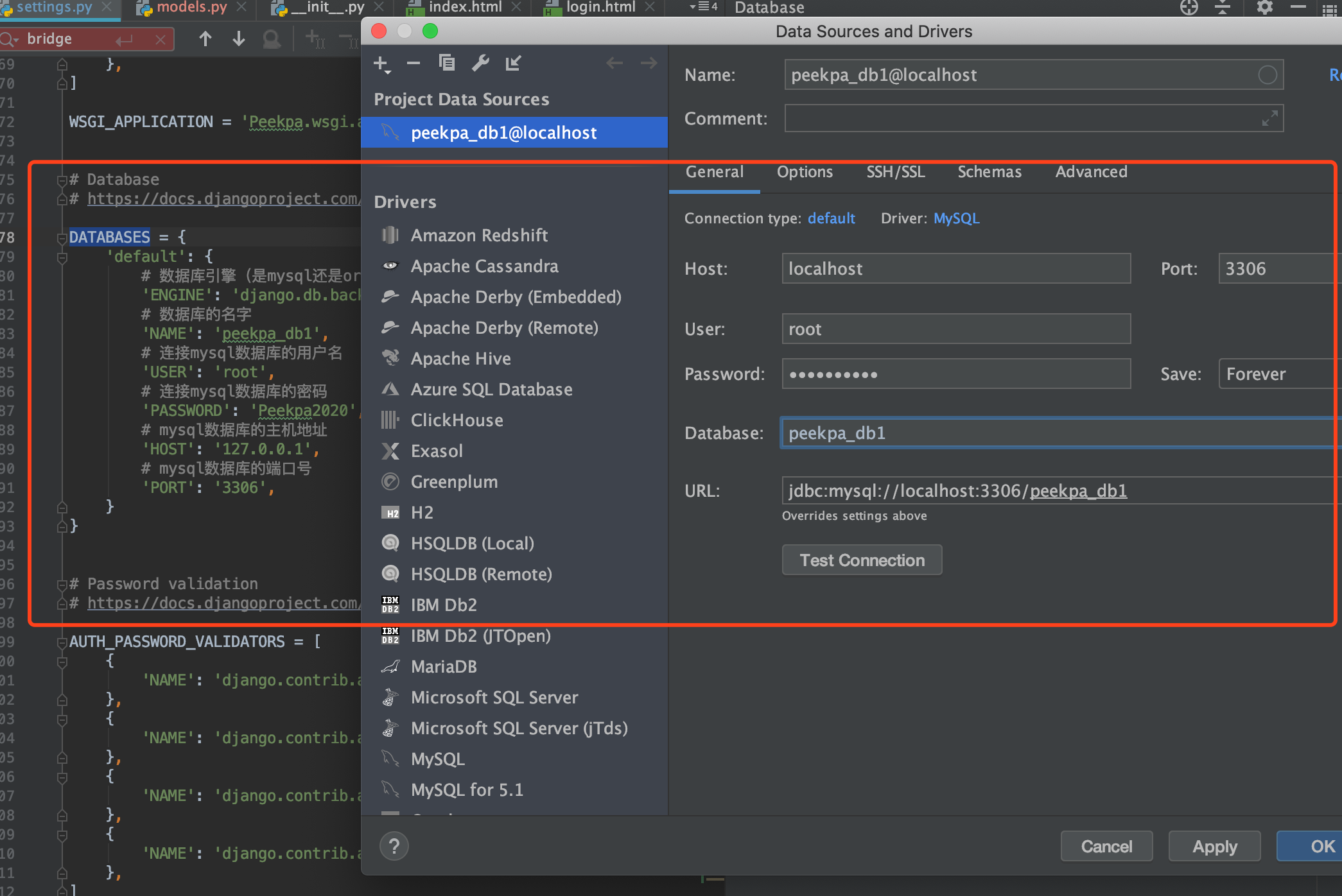Viewport: 1342px width, 896px height.
Task: Click the add data source plus icon
Action: (381, 64)
